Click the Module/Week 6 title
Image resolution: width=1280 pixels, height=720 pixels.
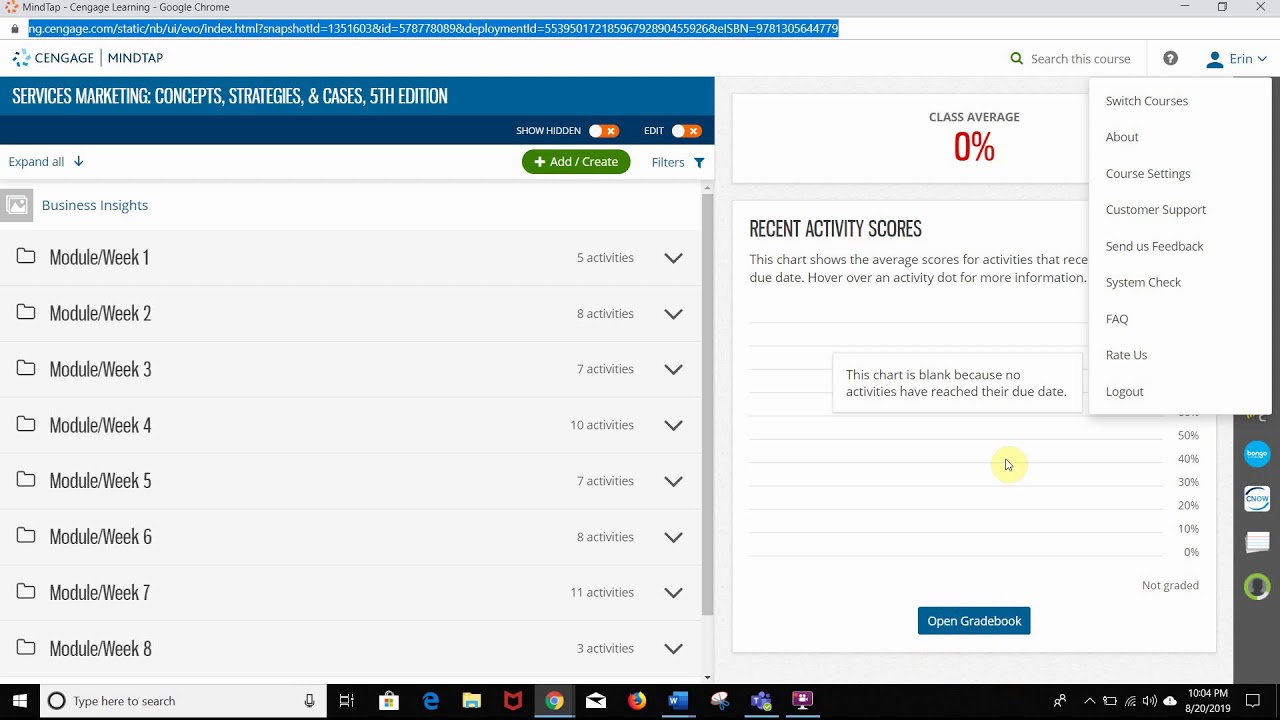coord(100,537)
